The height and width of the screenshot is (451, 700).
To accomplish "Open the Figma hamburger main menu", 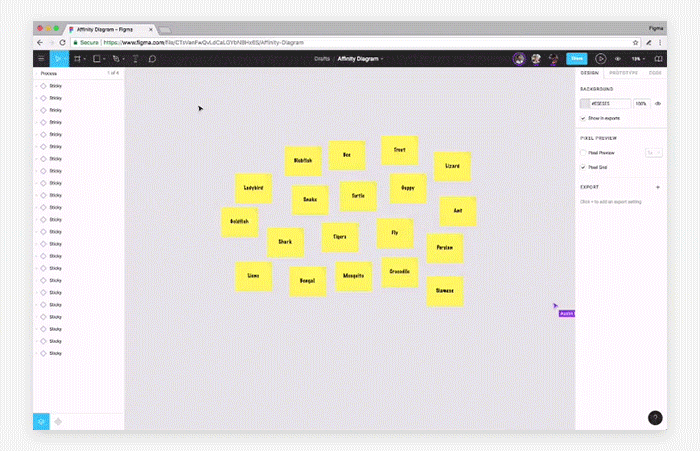I will (x=41, y=58).
